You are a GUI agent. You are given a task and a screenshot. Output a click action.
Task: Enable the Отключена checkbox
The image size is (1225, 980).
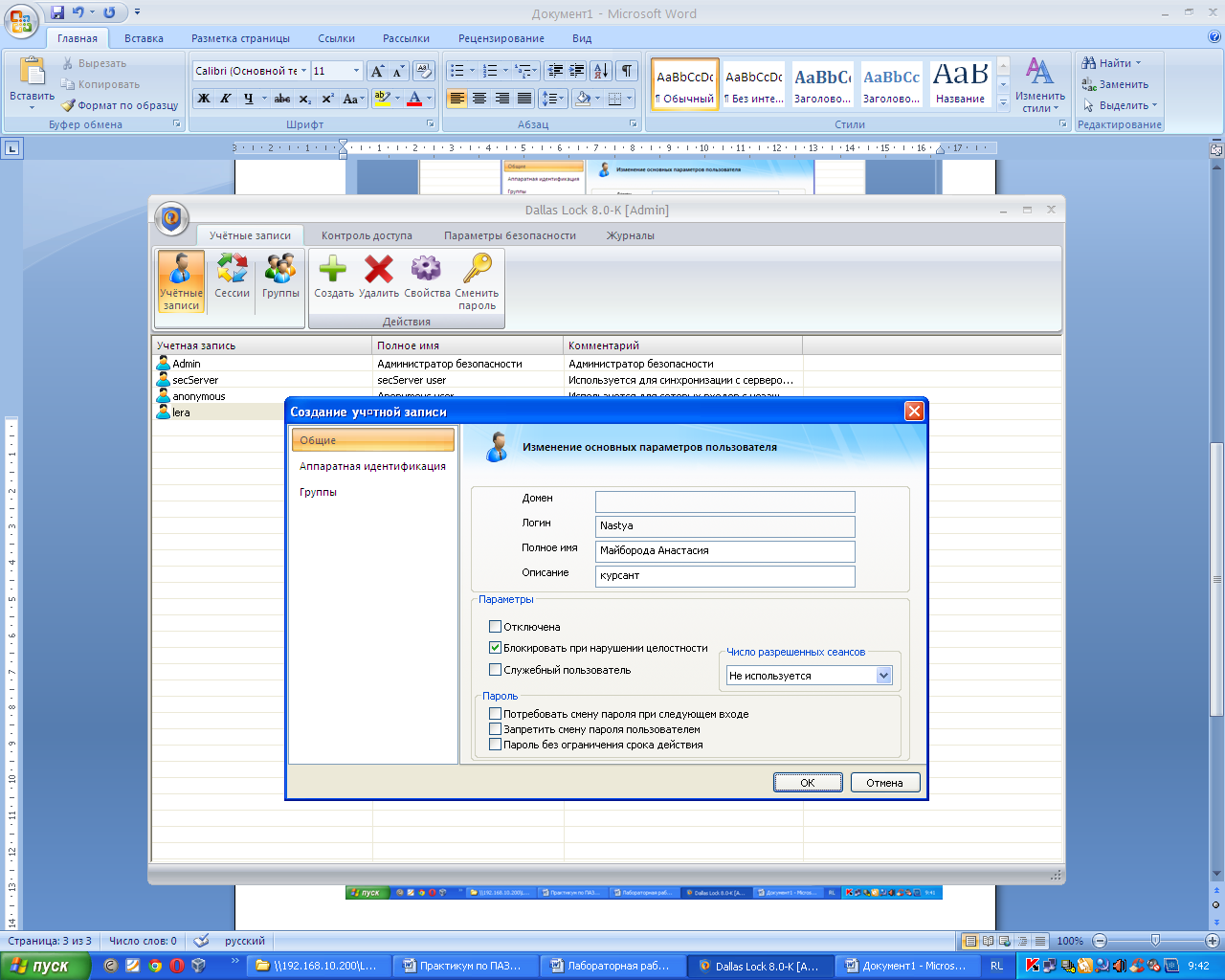pos(495,627)
